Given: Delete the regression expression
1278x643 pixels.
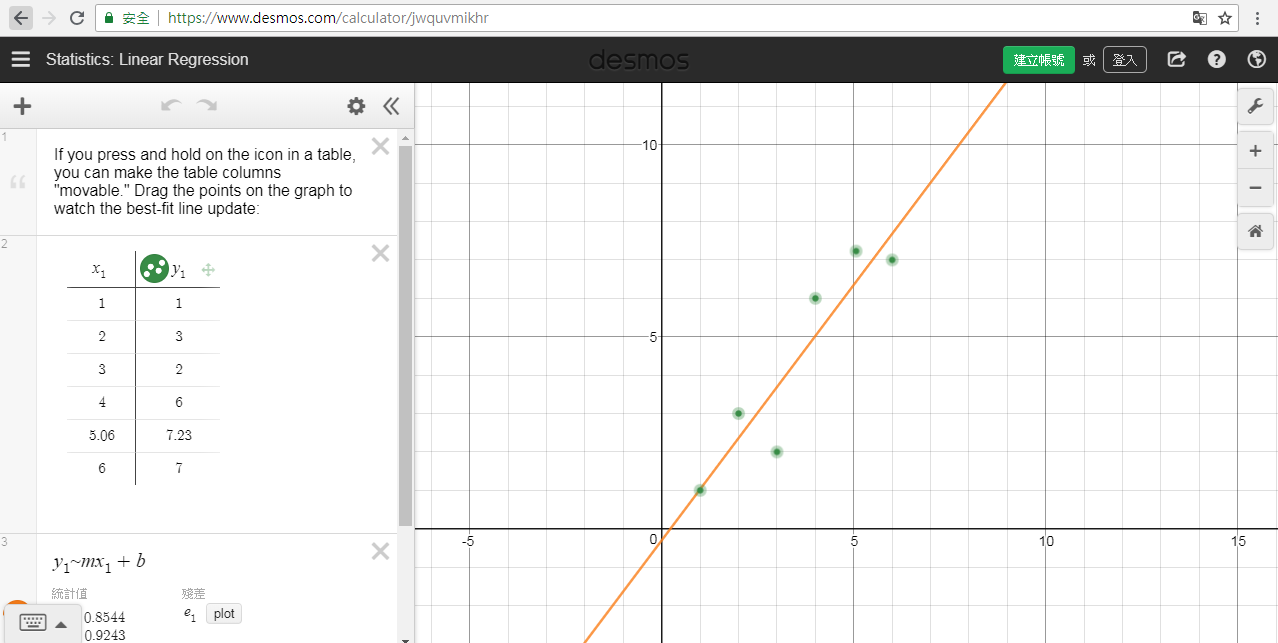Looking at the screenshot, I should [x=380, y=551].
